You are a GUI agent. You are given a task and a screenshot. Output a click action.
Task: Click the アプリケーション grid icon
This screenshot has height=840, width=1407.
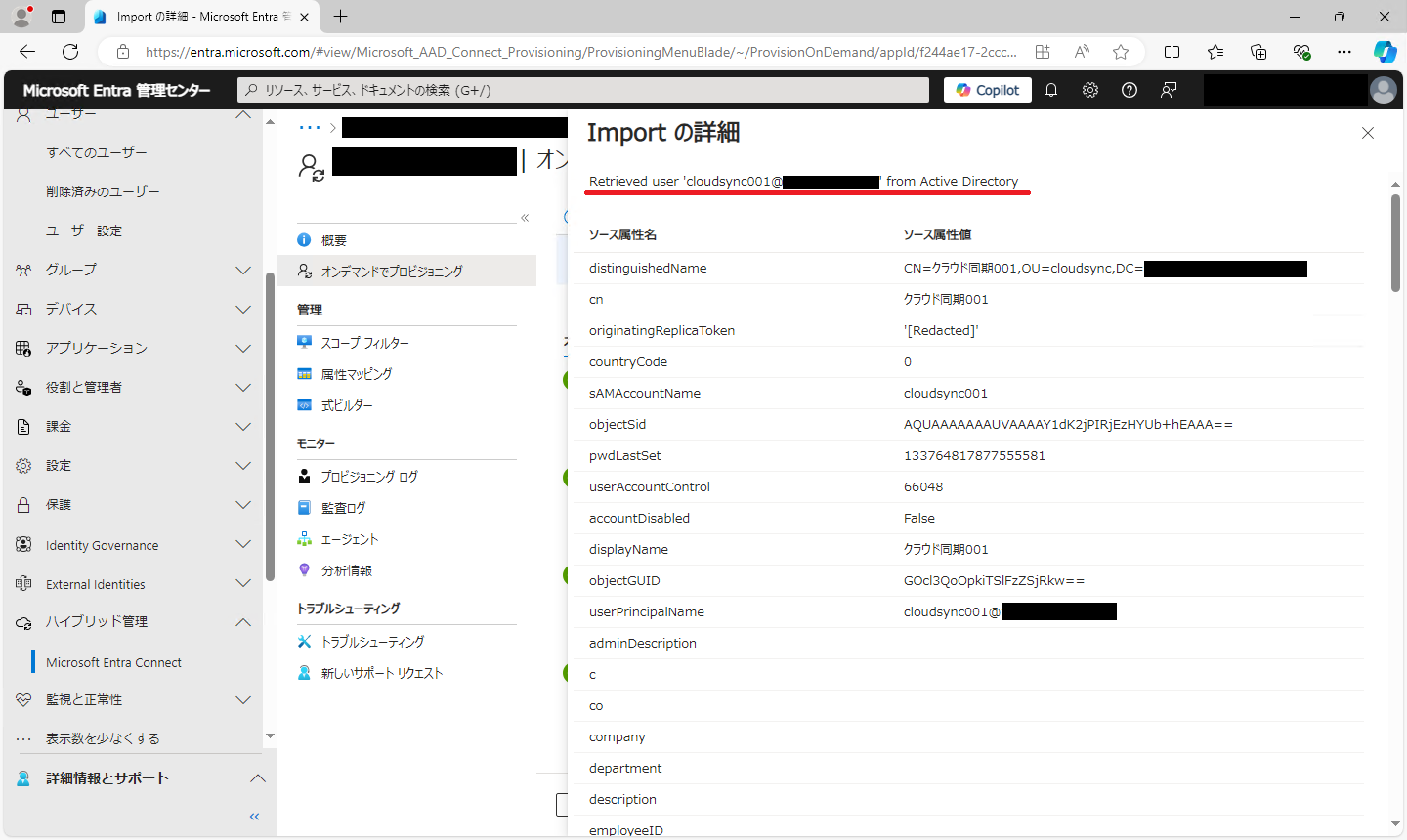(x=23, y=348)
